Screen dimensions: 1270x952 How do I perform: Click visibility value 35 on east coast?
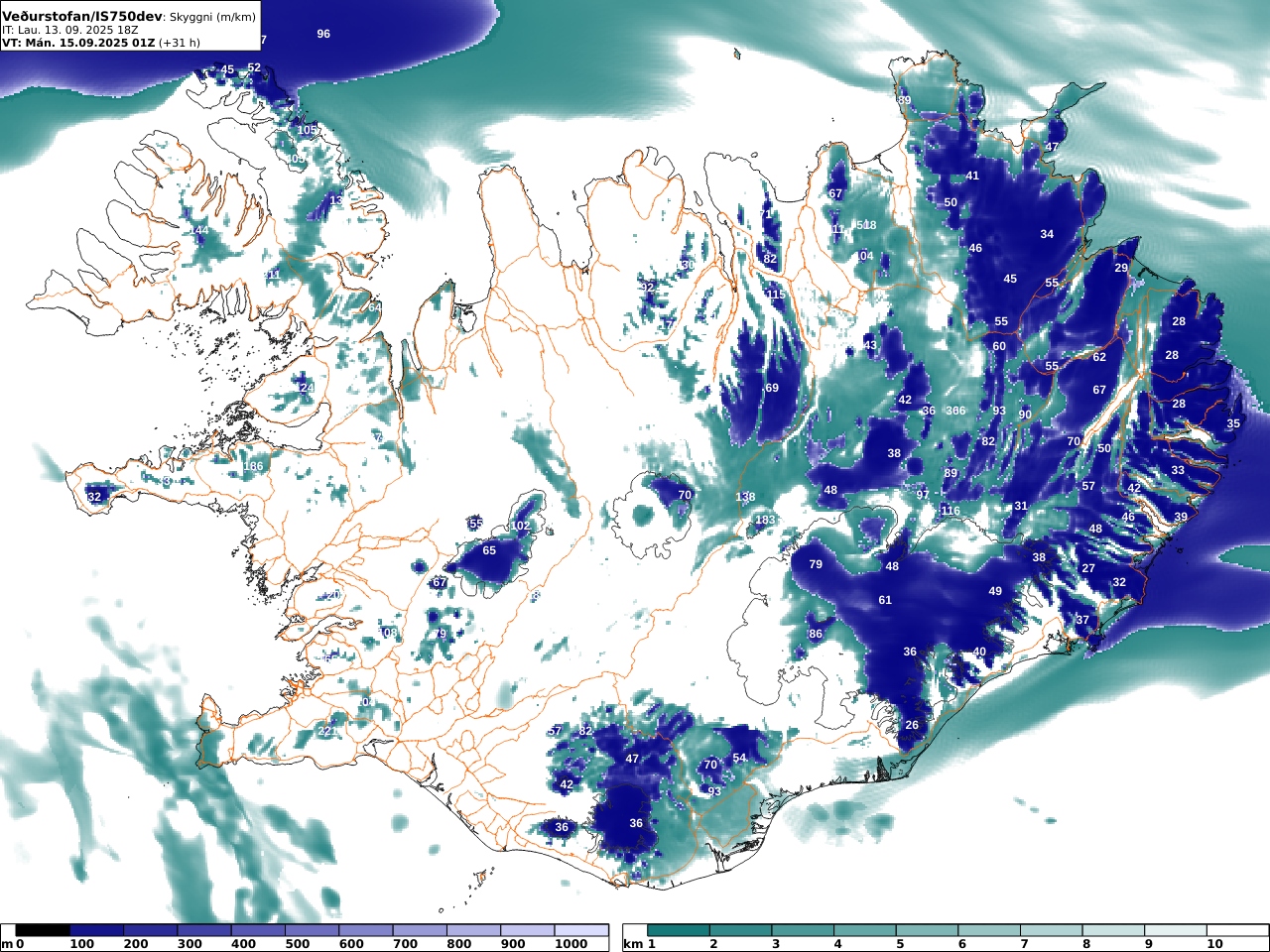pos(1233,423)
